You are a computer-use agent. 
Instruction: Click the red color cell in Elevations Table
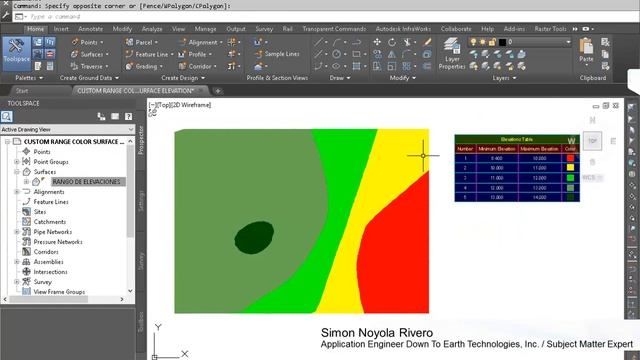coord(570,158)
